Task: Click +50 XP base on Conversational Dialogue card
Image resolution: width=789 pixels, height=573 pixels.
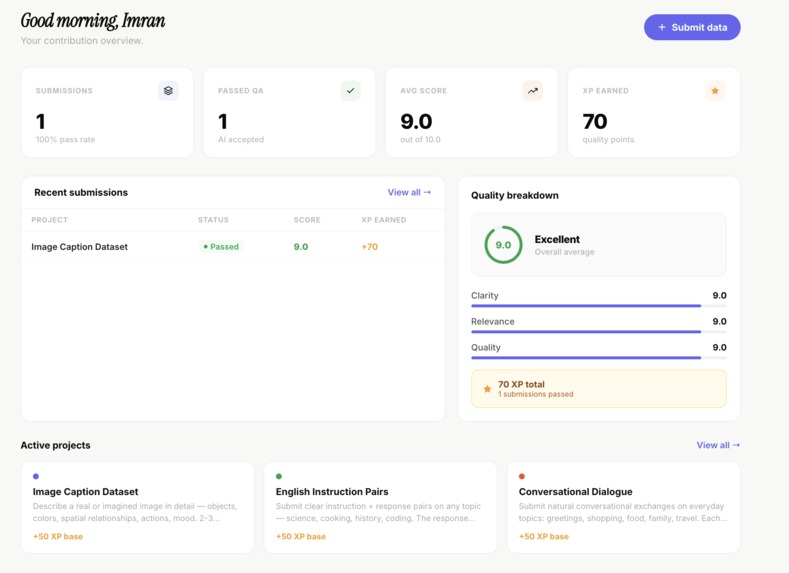Action: click(543, 536)
